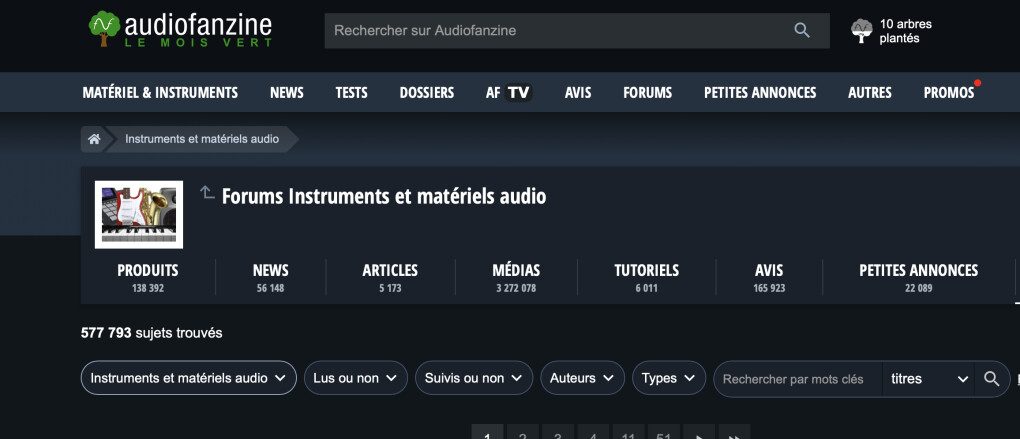
Task: Open the Avis navigation item
Action: 578,93
